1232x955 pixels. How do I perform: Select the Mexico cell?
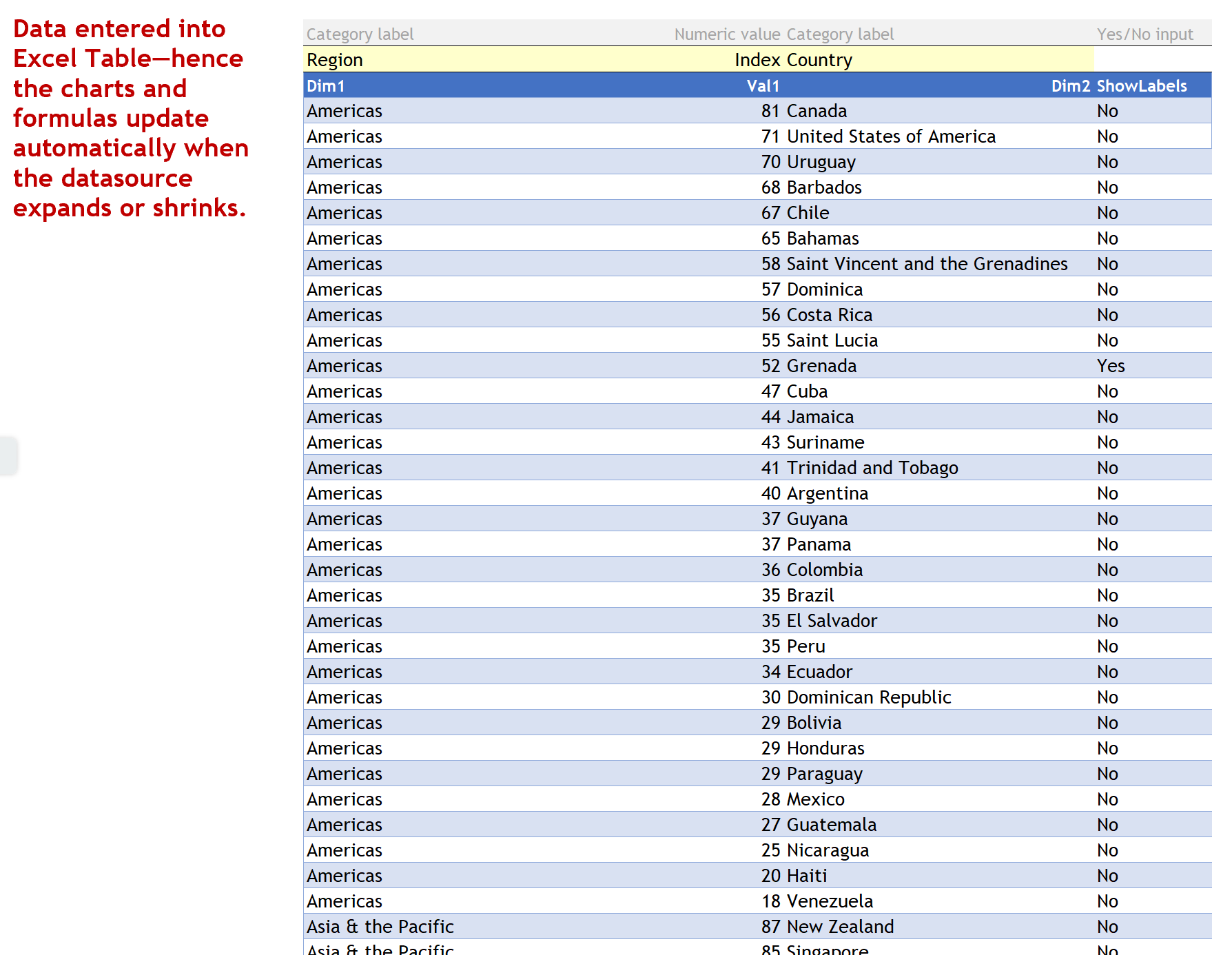tap(938, 799)
